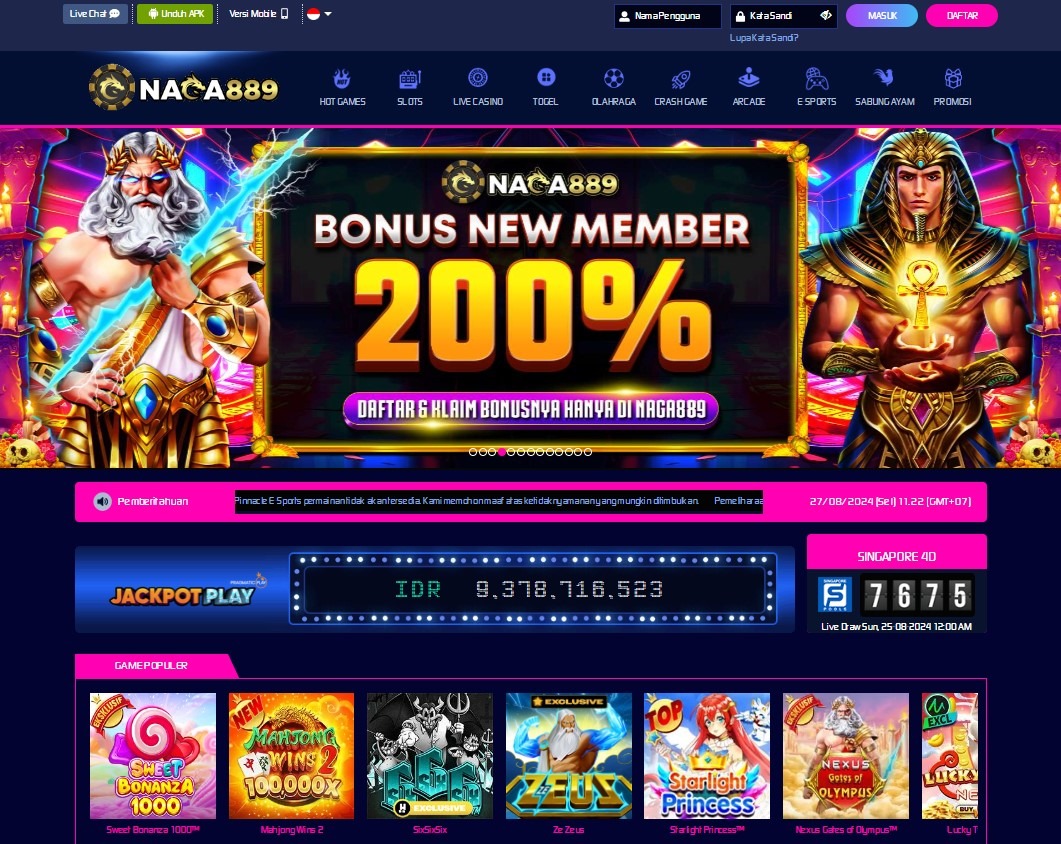
Task: Click the DAFTAR register button
Action: tap(962, 16)
